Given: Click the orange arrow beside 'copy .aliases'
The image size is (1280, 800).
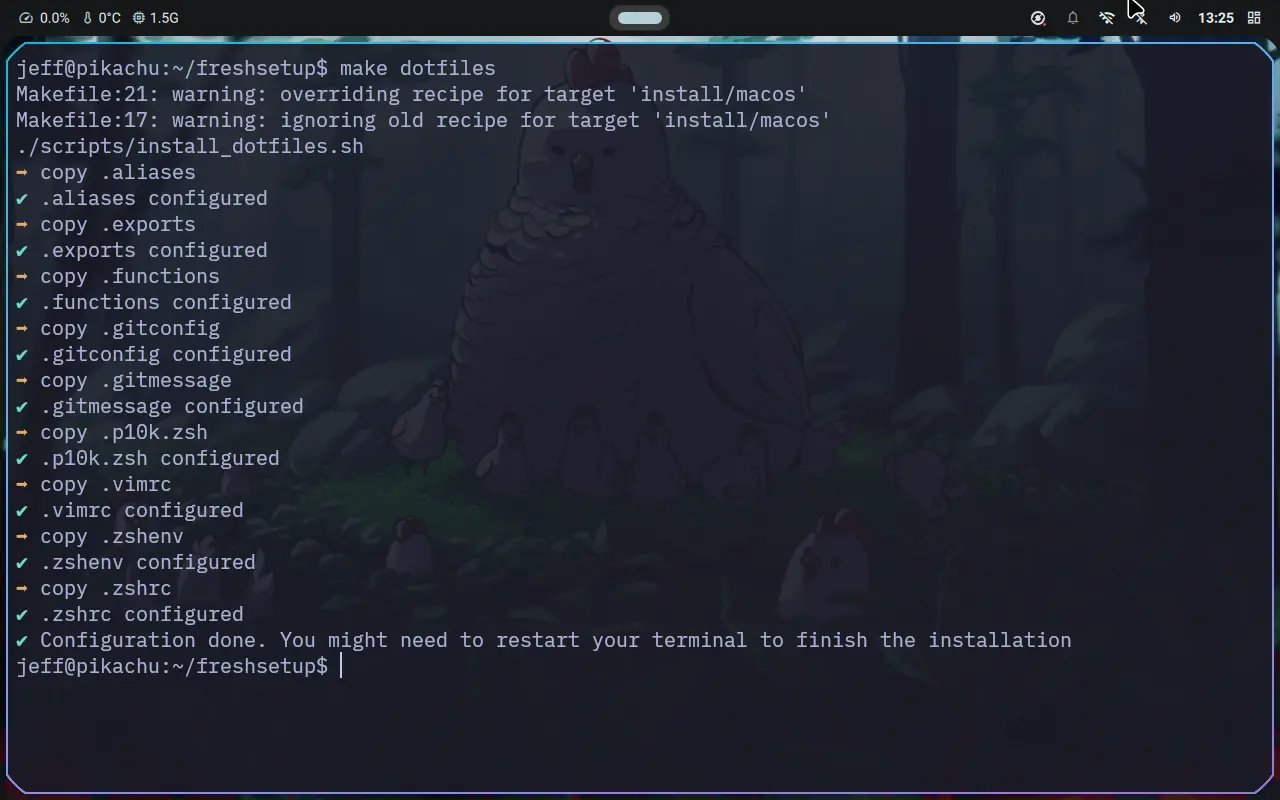Looking at the screenshot, I should [22, 172].
